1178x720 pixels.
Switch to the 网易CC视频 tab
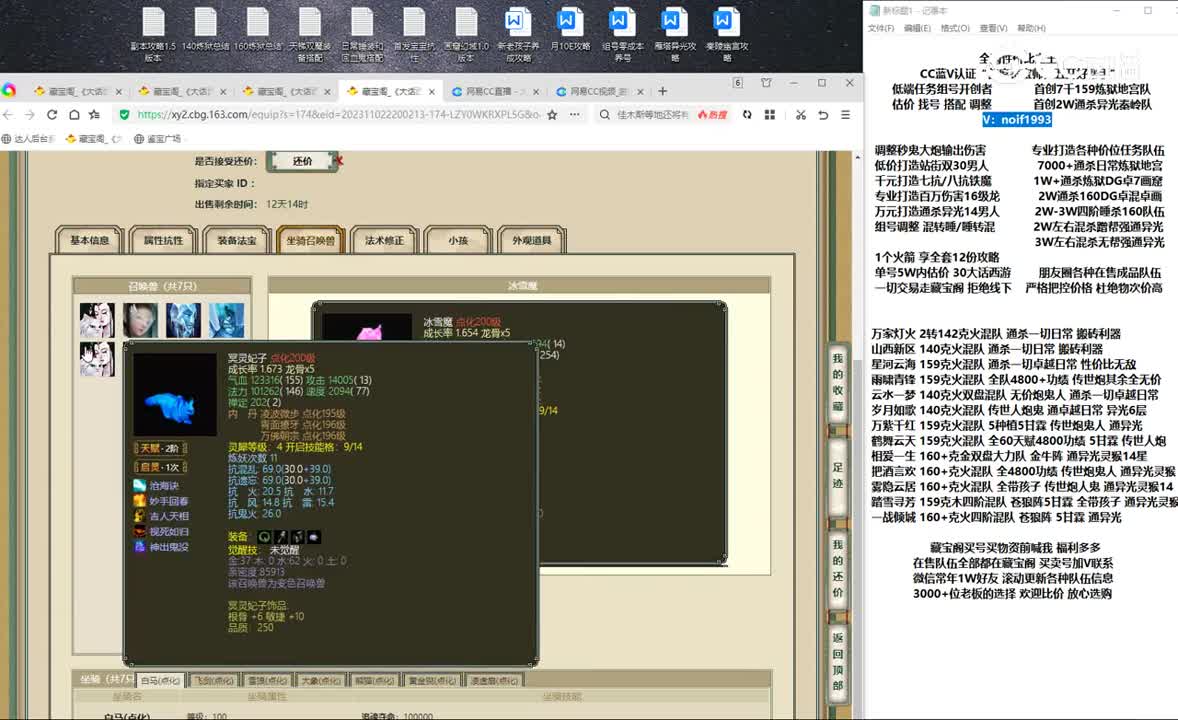click(x=599, y=92)
